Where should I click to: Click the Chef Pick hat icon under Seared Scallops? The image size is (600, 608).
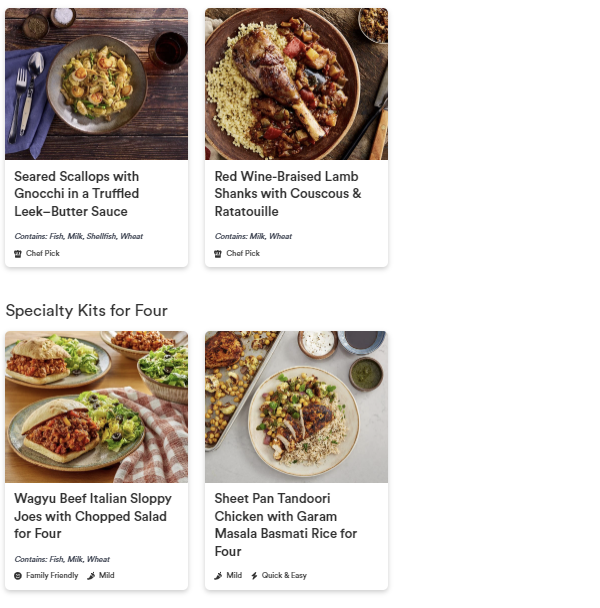18,254
